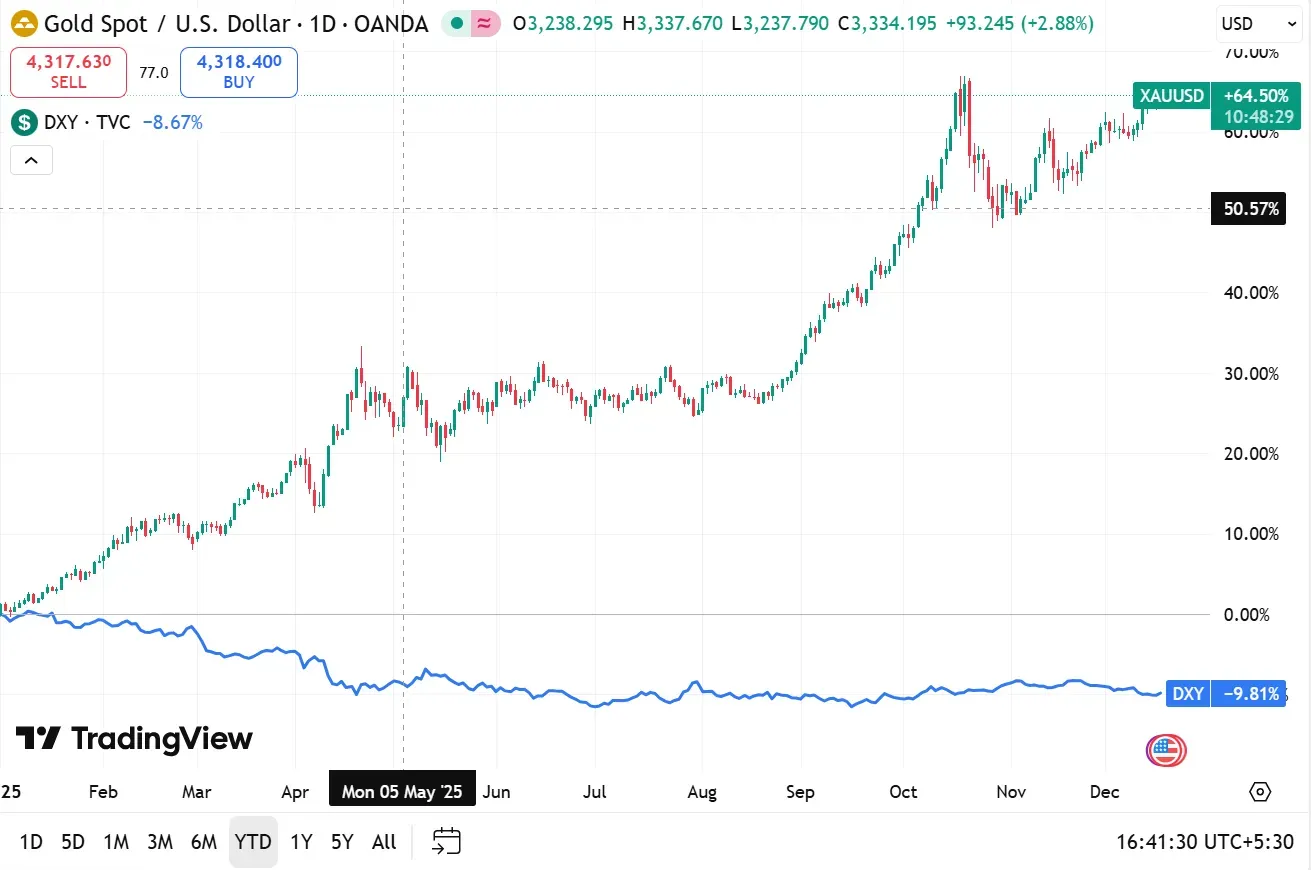Click the chart settings hexagon icon

tap(1260, 791)
